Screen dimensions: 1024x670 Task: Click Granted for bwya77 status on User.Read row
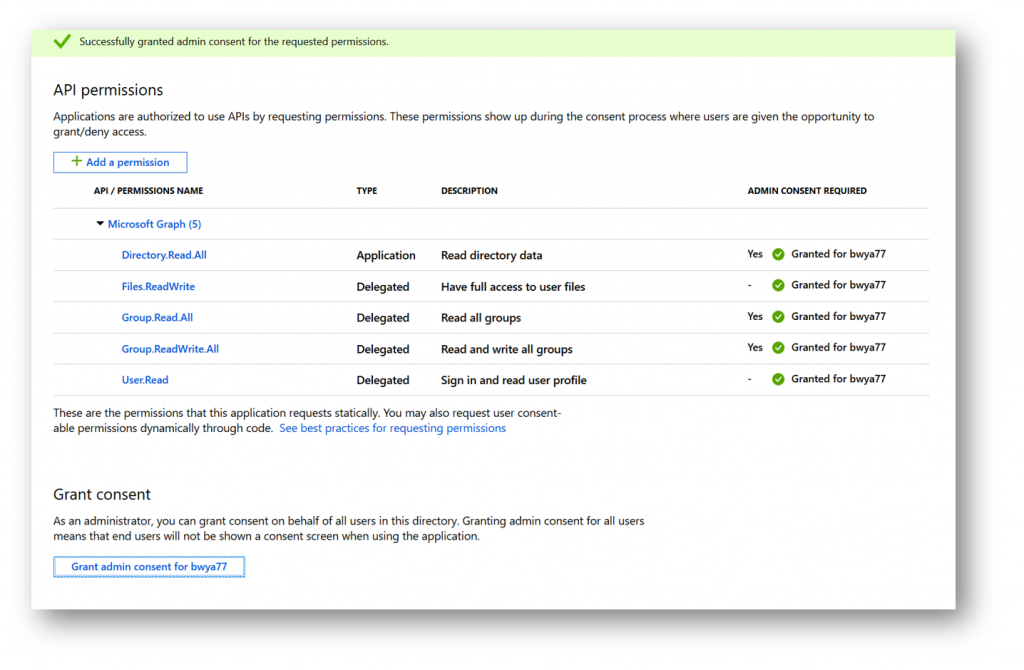pos(839,379)
